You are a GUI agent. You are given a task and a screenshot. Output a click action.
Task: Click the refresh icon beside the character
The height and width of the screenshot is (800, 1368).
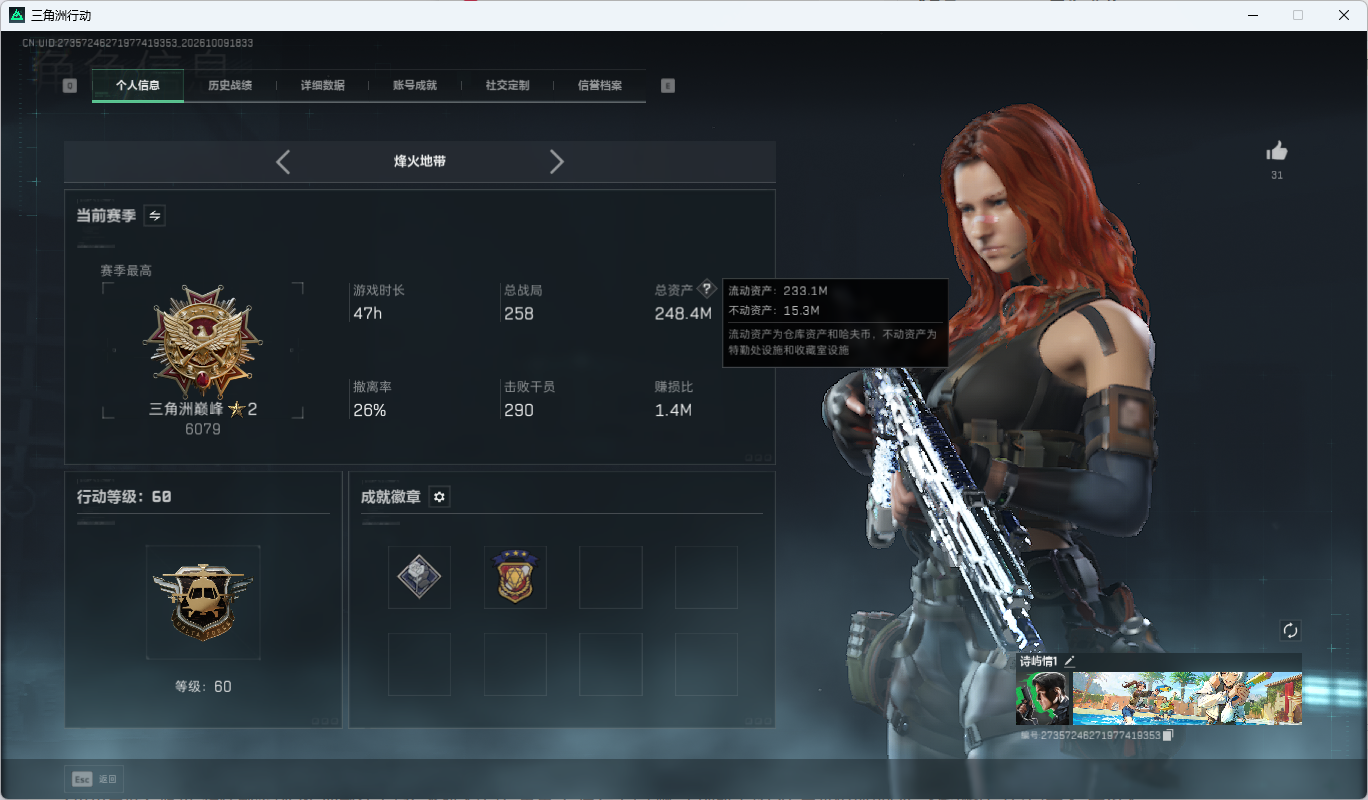(x=1290, y=630)
